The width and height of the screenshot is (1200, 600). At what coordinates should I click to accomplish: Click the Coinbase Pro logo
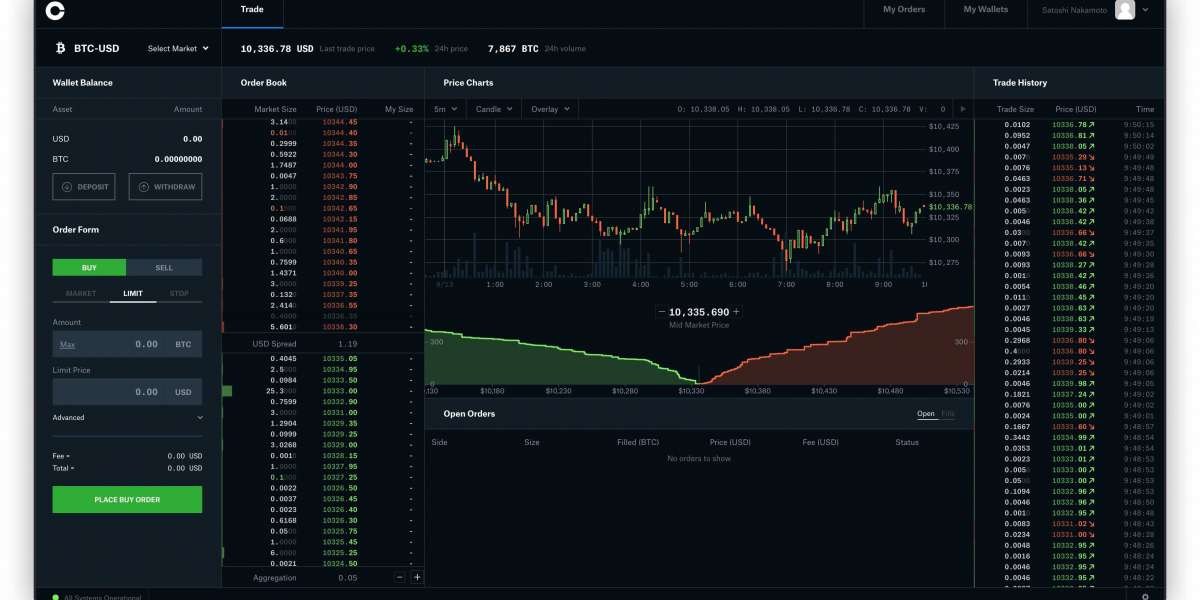click(x=56, y=11)
